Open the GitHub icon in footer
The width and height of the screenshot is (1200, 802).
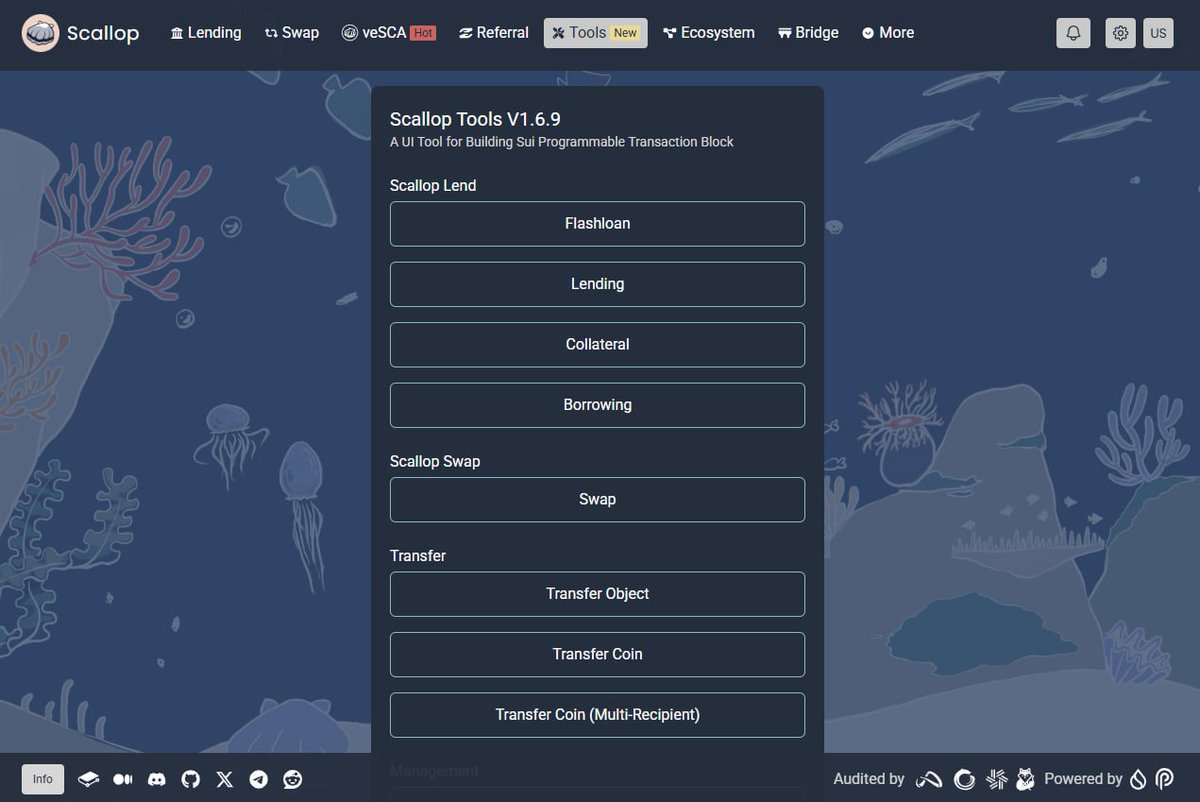click(x=191, y=779)
